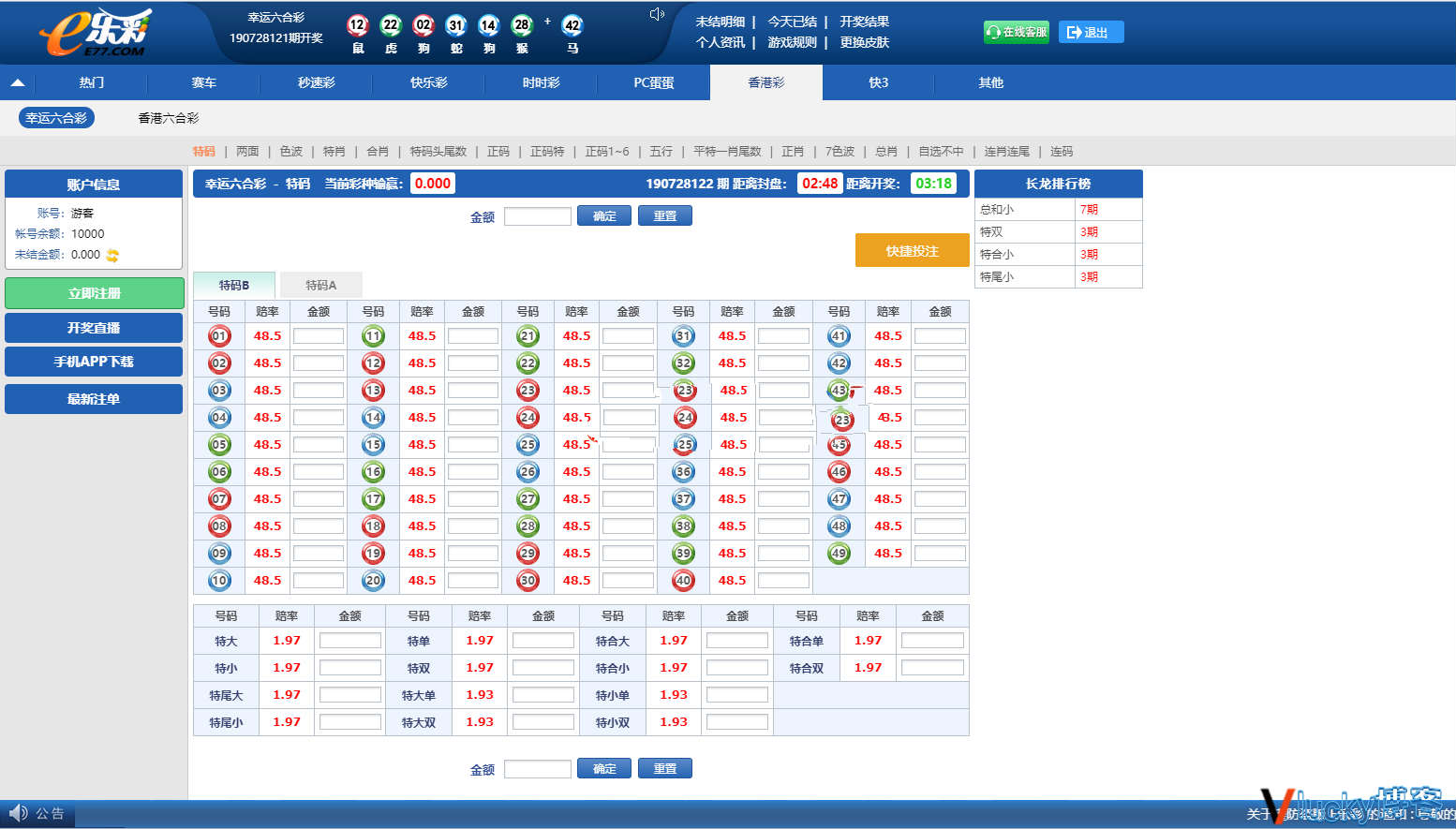Select the 香港六合彩 game option
1456x829 pixels.
point(169,118)
